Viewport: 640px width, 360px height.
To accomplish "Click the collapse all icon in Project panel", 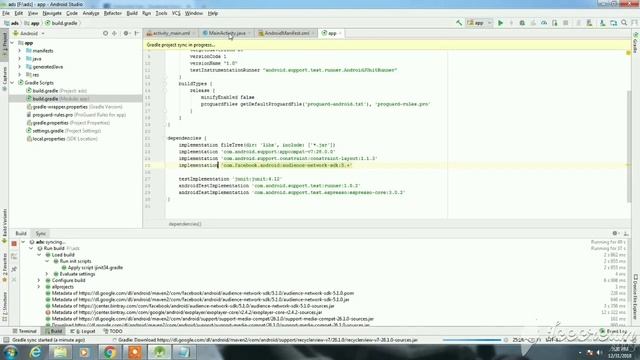I will [115, 33].
